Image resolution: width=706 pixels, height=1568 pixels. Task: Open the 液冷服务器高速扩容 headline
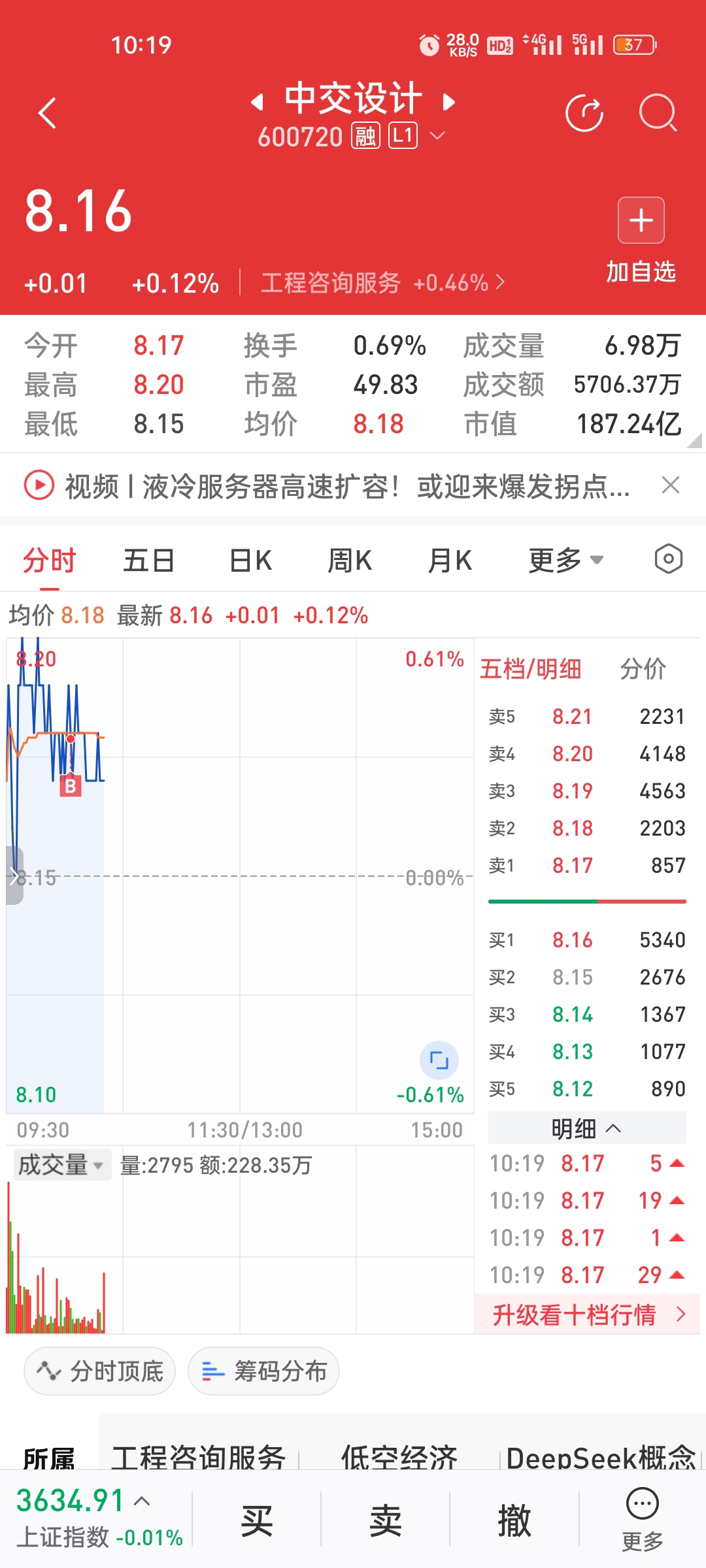[348, 486]
